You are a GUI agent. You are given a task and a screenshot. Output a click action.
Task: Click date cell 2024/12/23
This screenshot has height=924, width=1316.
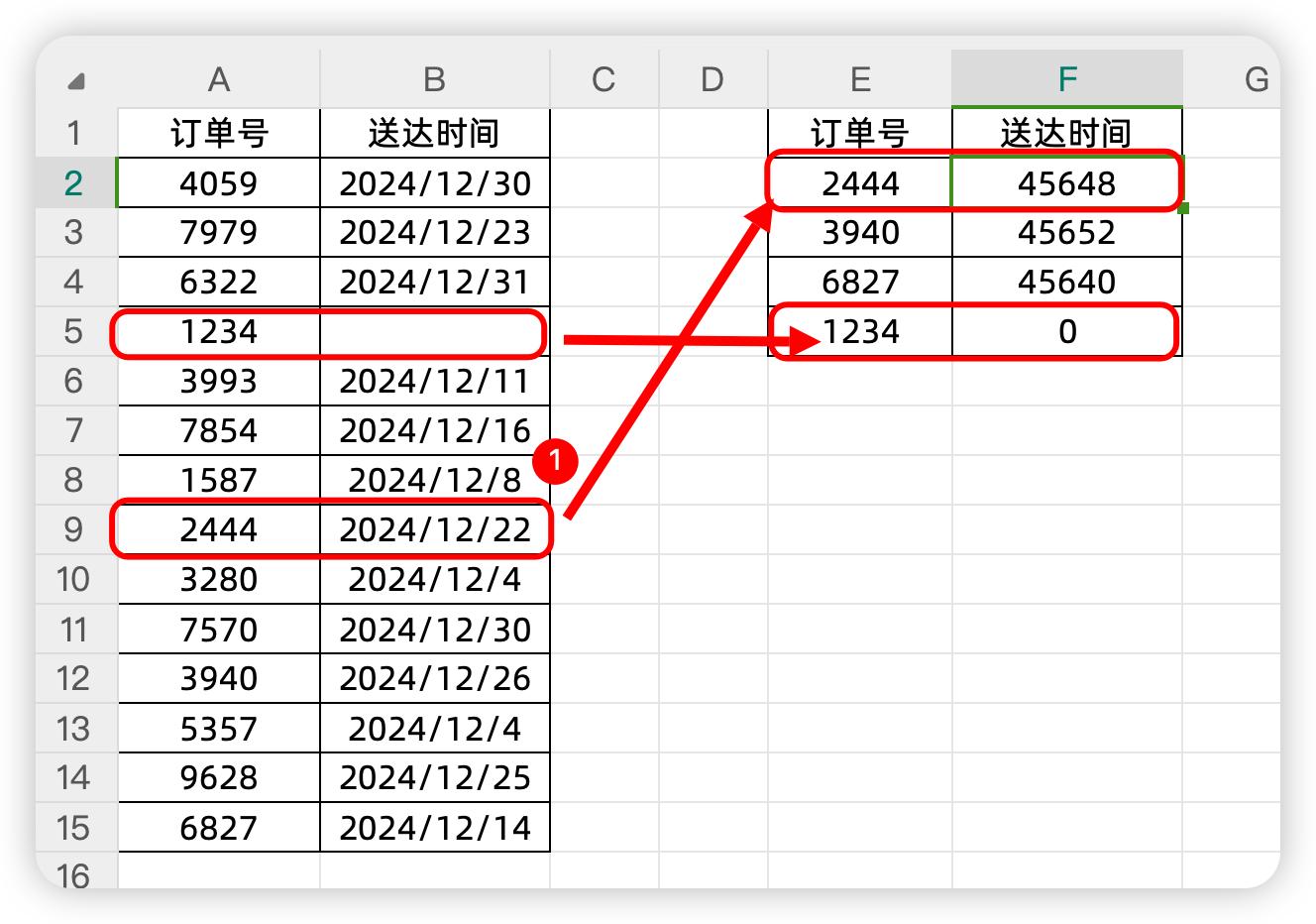tap(434, 232)
